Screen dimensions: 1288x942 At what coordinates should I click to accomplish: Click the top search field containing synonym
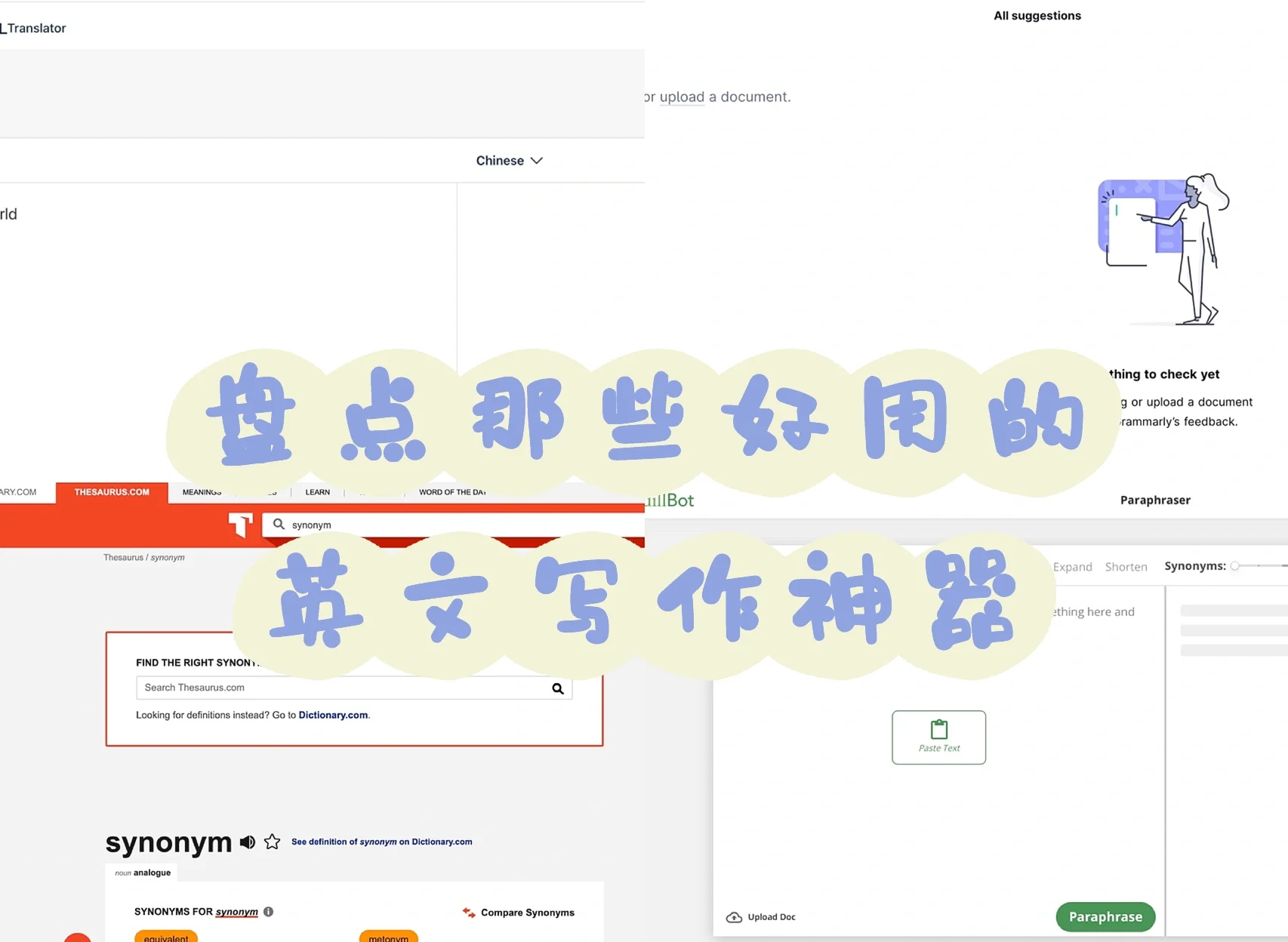point(453,525)
